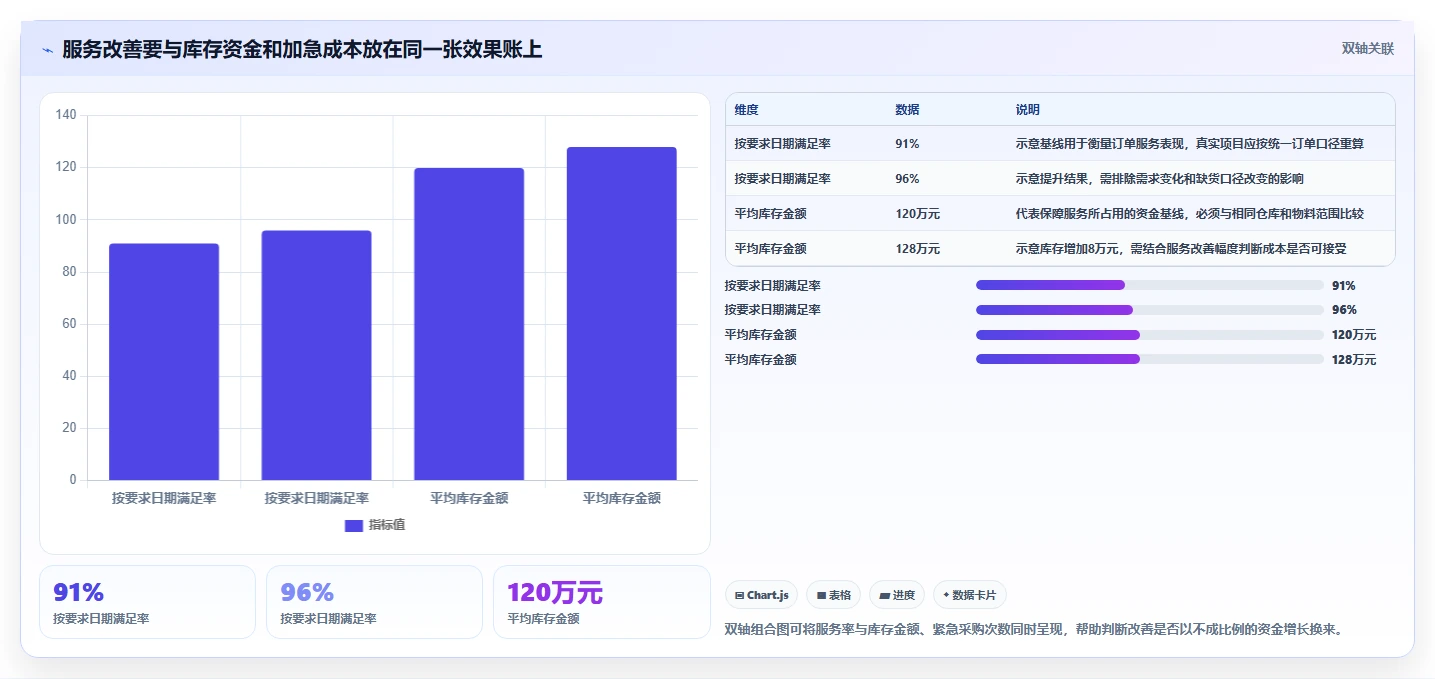
Task: Click the x-axis label under the shortest bar
Action: coord(164,498)
